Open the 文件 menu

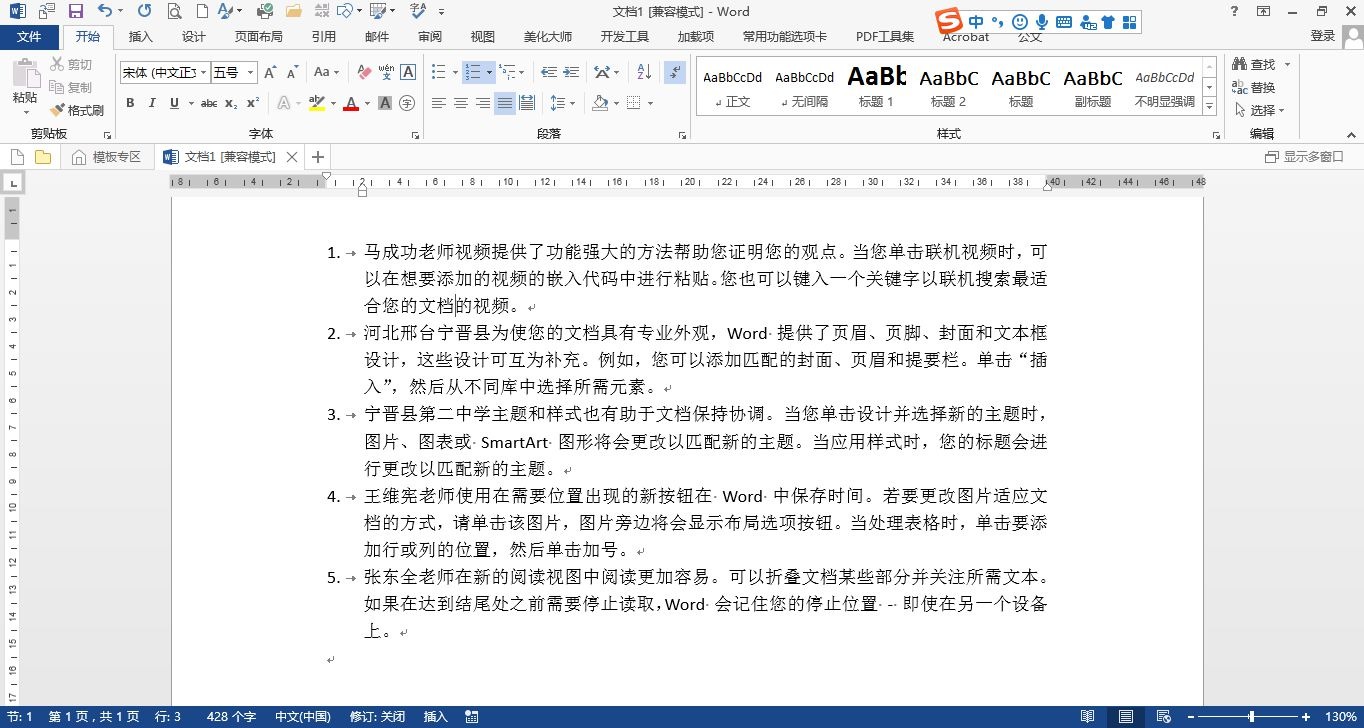click(x=29, y=37)
